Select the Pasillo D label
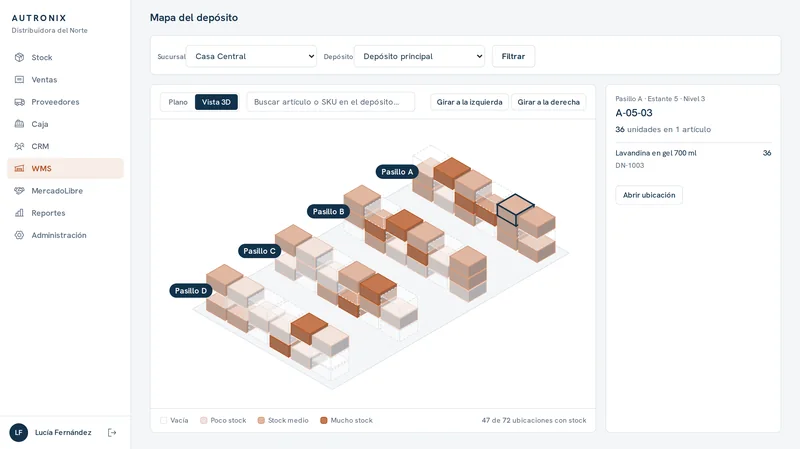This screenshot has width=800, height=449. pyautogui.click(x=191, y=291)
